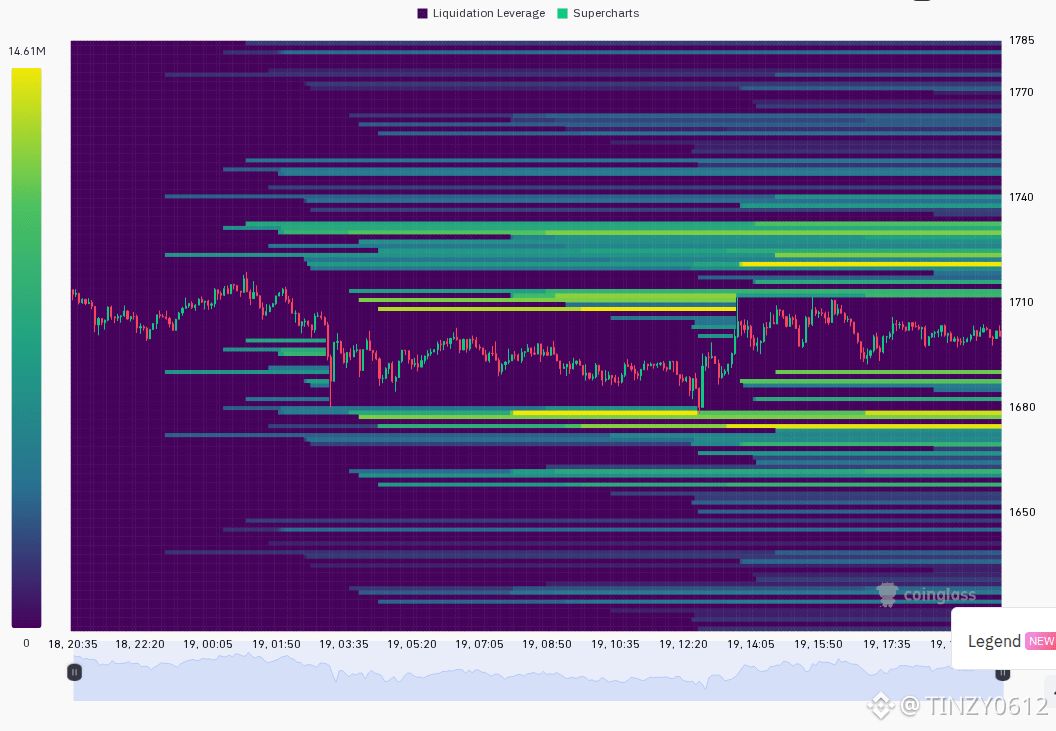Click the 19, 00:05 time axis label
The width and height of the screenshot is (1056, 731).
click(208, 644)
